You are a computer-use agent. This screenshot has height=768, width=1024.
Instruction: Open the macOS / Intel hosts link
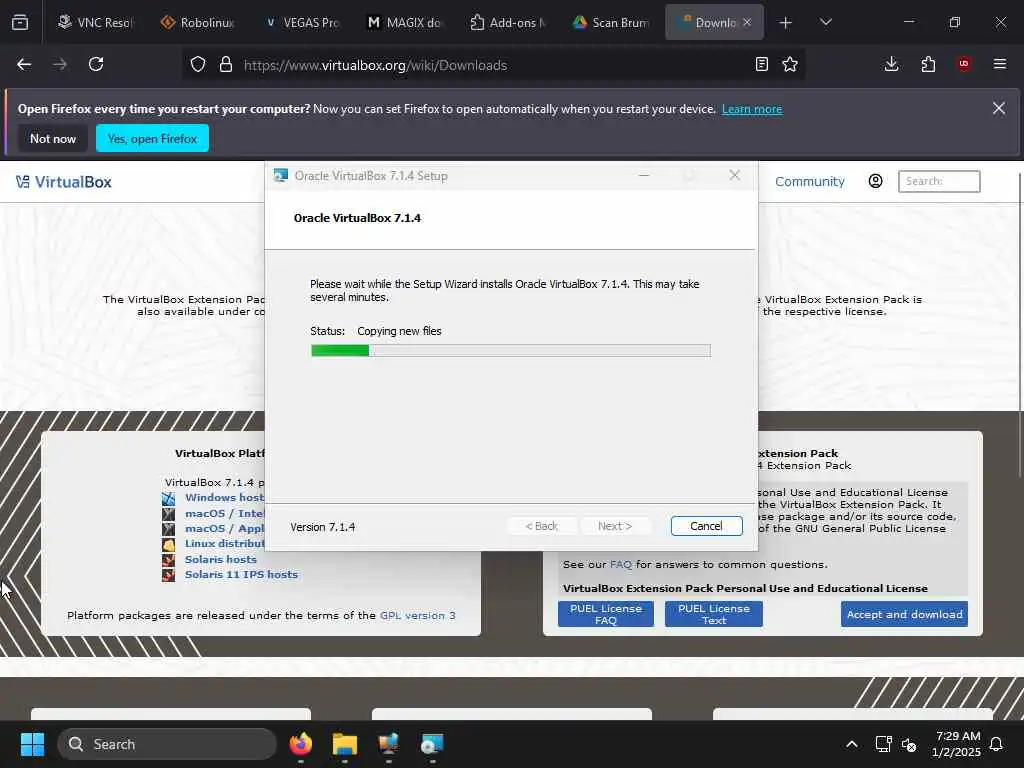[x=225, y=513]
